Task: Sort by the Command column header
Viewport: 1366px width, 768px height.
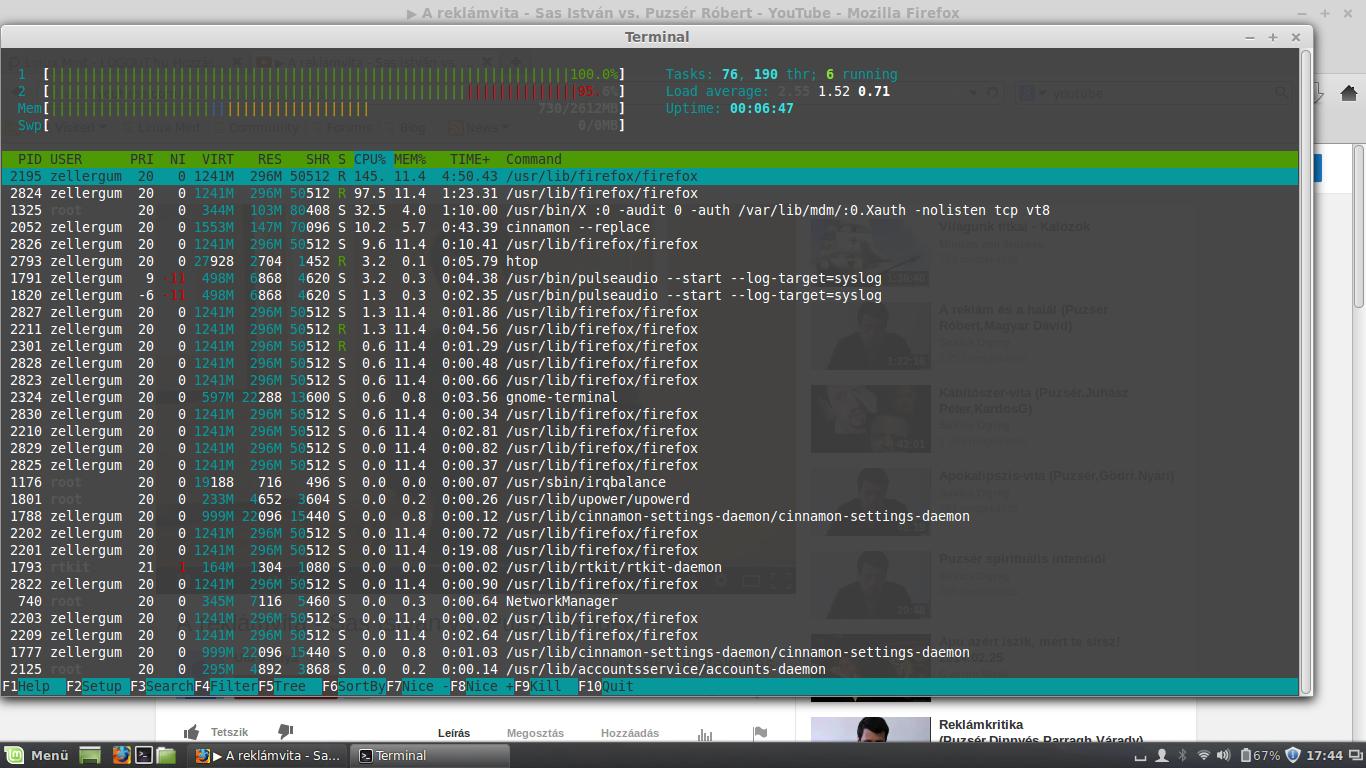Action: point(534,159)
